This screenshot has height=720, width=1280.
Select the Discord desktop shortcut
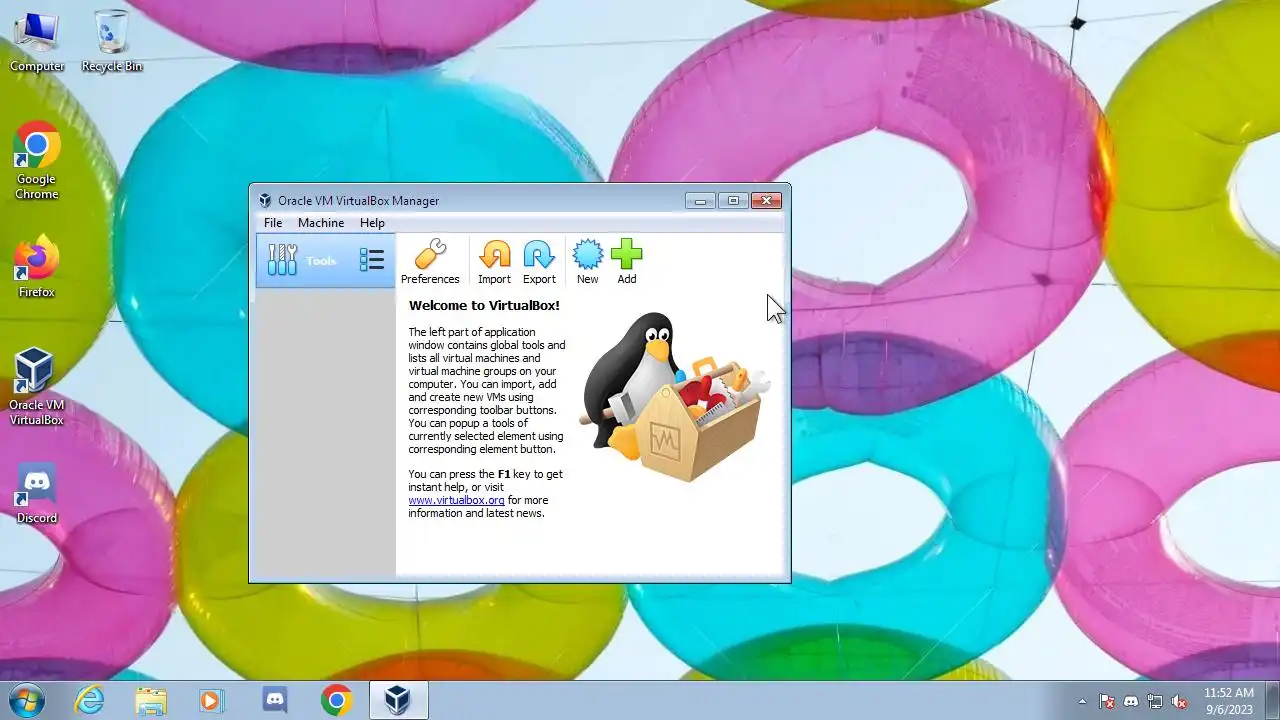coord(37,493)
